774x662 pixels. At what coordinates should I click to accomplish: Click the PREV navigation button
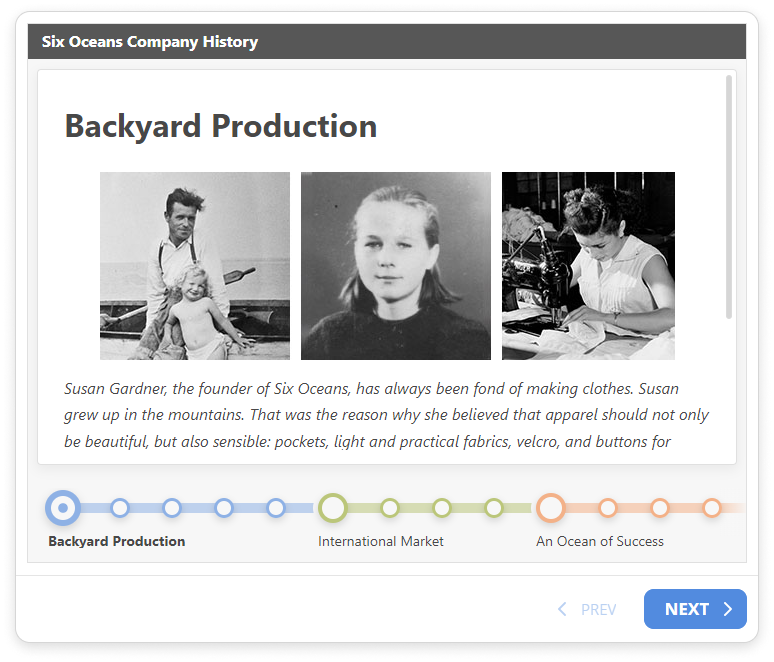(598, 610)
